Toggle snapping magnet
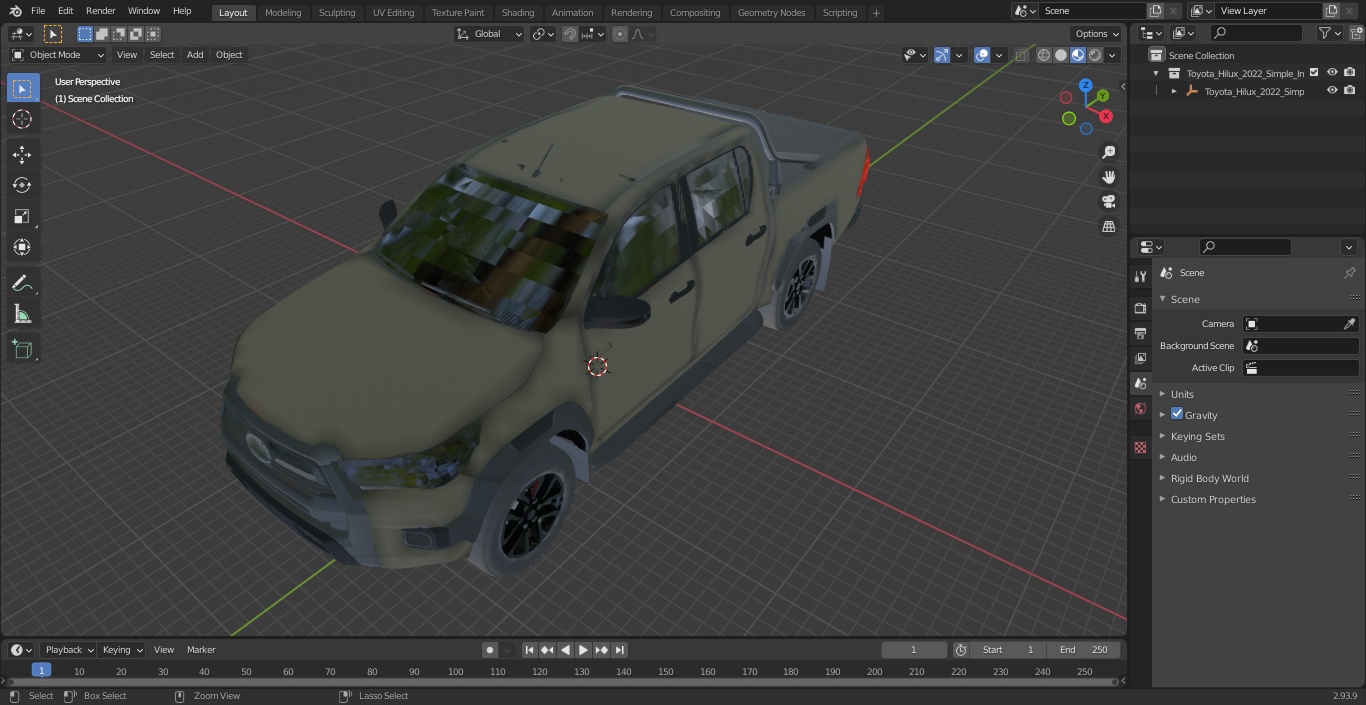The width and height of the screenshot is (1366, 705). tap(569, 34)
